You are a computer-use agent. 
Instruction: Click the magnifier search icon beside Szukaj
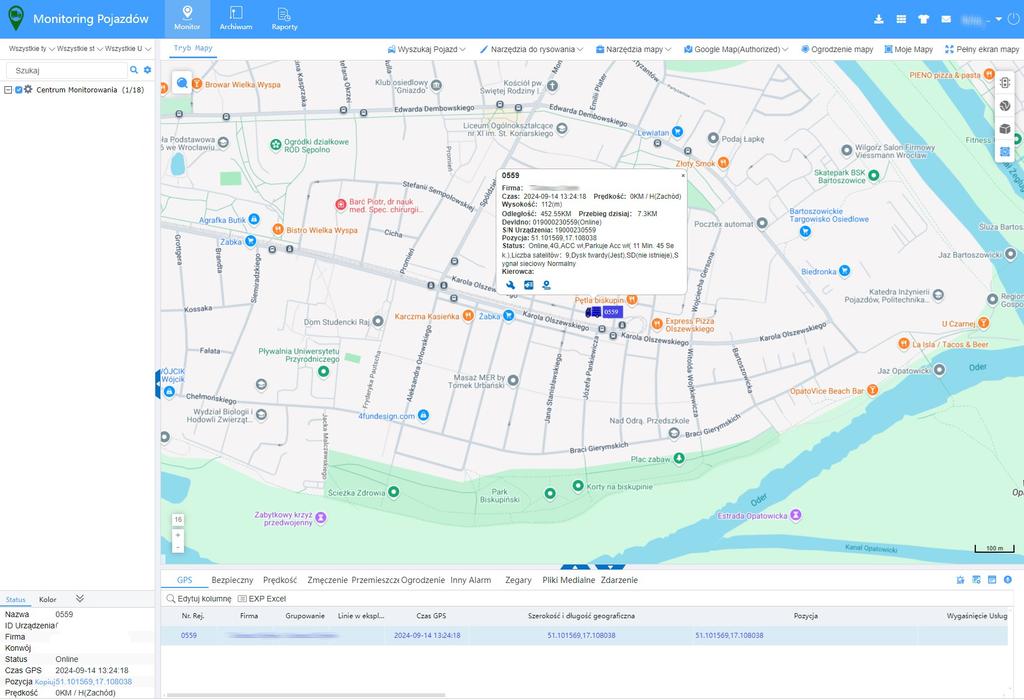pyautogui.click(x=134, y=70)
